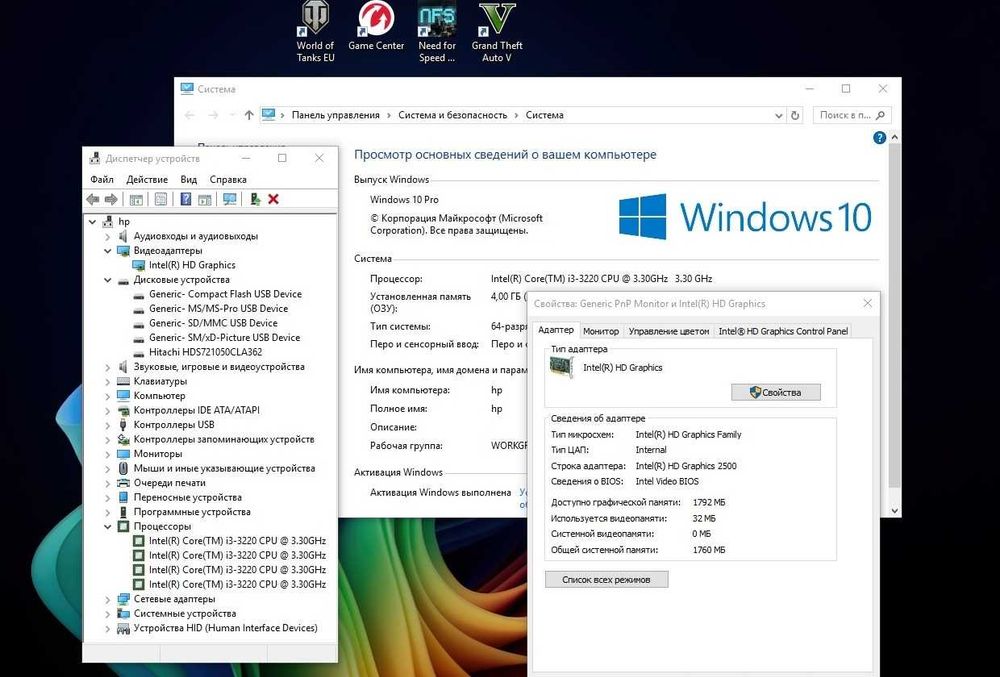Viewport: 1000px width, 677px height.
Task: Click the blue Help toolbar icon
Action: coord(186,200)
